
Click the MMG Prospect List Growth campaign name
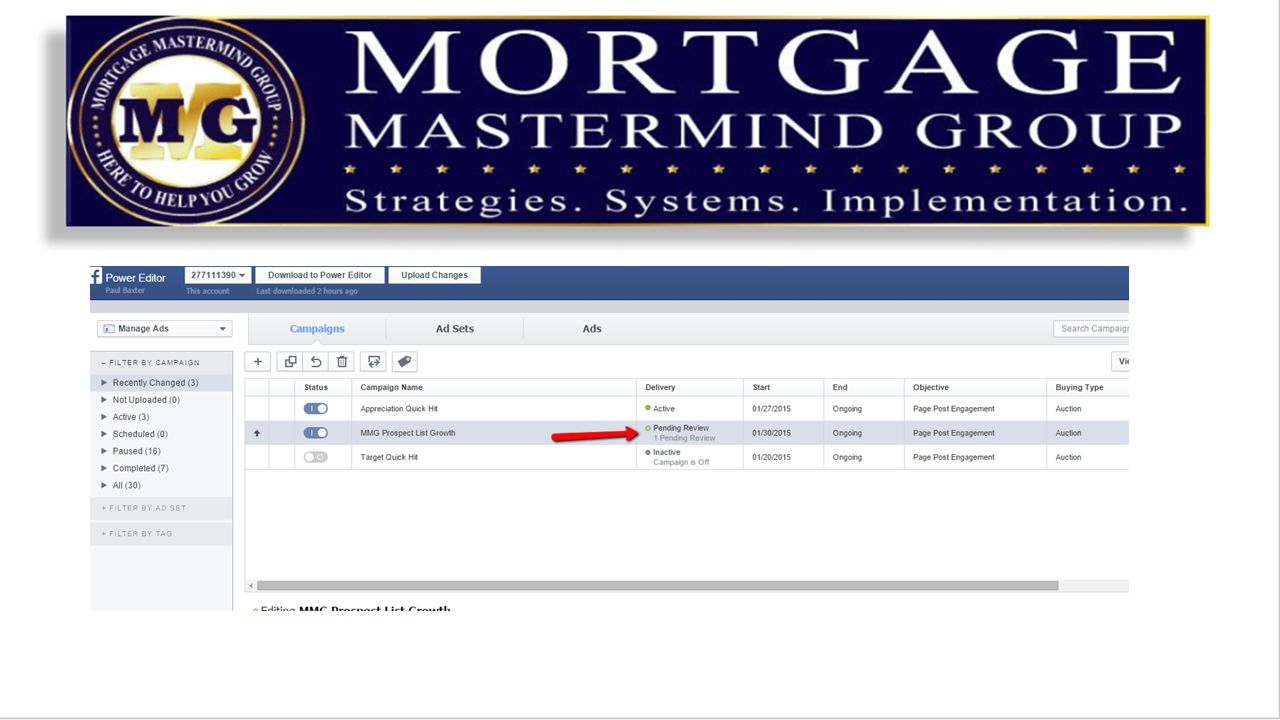408,433
